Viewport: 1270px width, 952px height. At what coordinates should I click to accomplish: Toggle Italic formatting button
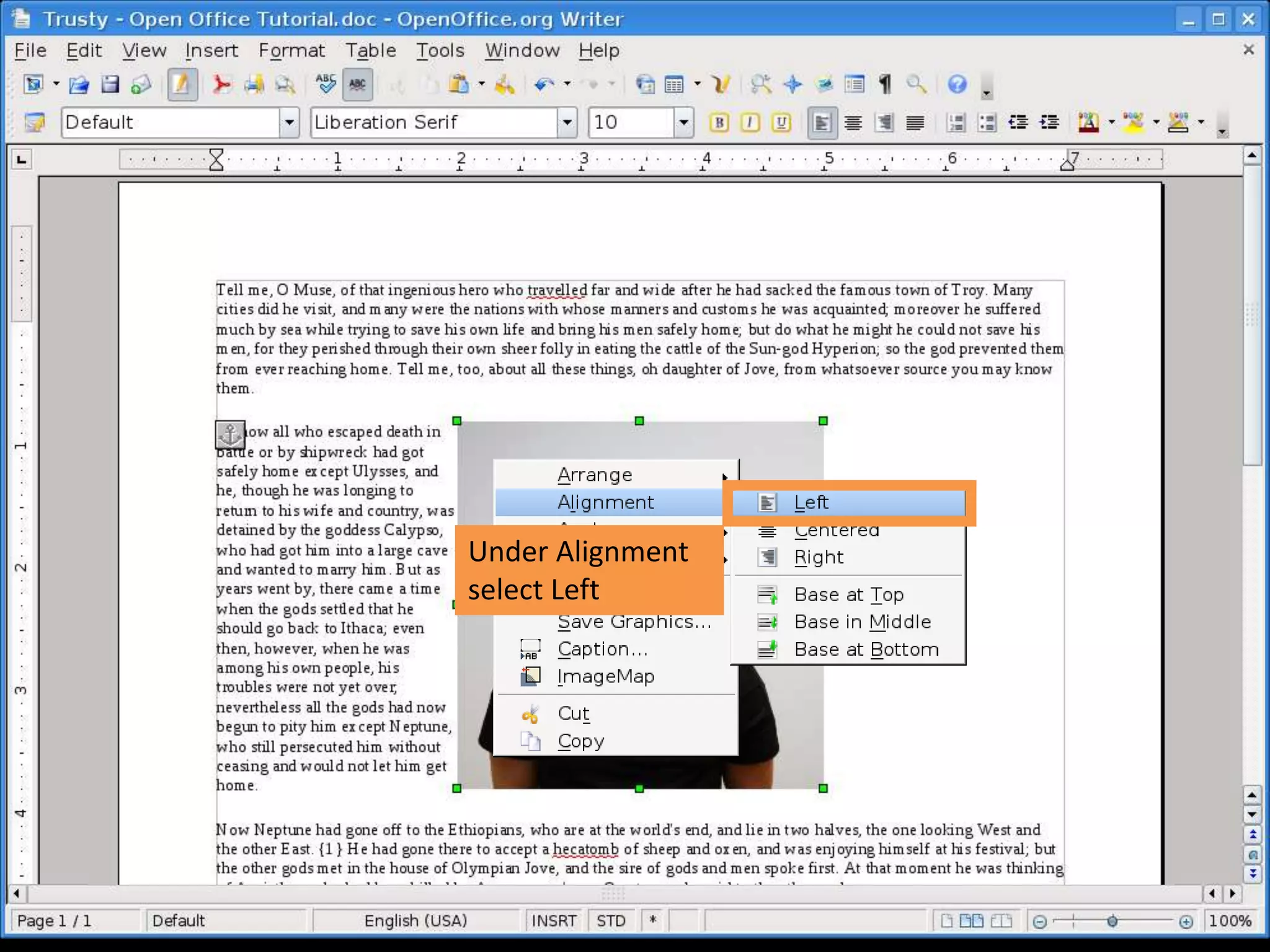click(x=750, y=123)
